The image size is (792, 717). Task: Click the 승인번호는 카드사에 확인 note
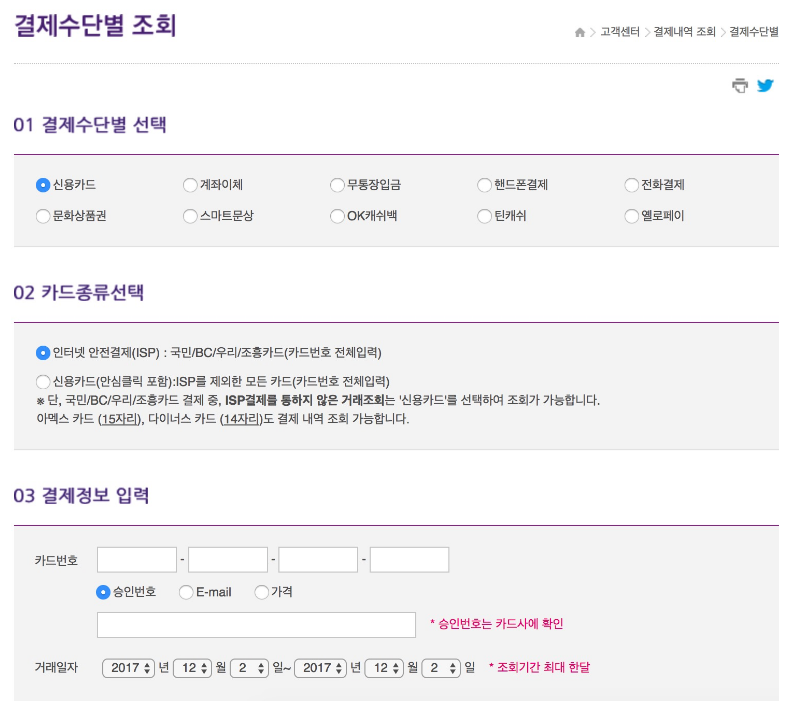coord(497,624)
